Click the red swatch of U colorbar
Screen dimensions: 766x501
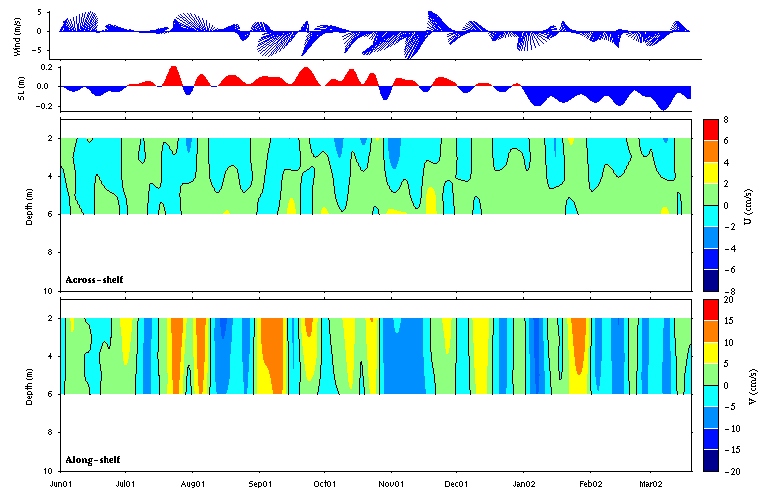tap(711, 130)
